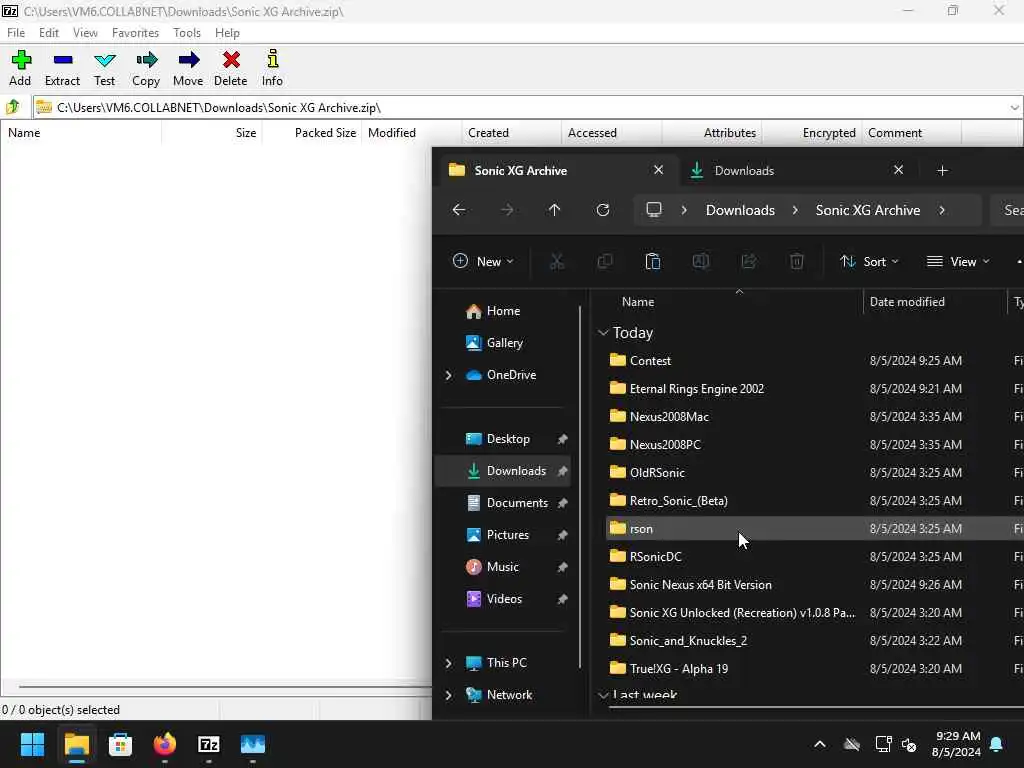This screenshot has height=768, width=1024.
Task: Sort 7-Zip list by Packed Size column
Action: (x=325, y=133)
